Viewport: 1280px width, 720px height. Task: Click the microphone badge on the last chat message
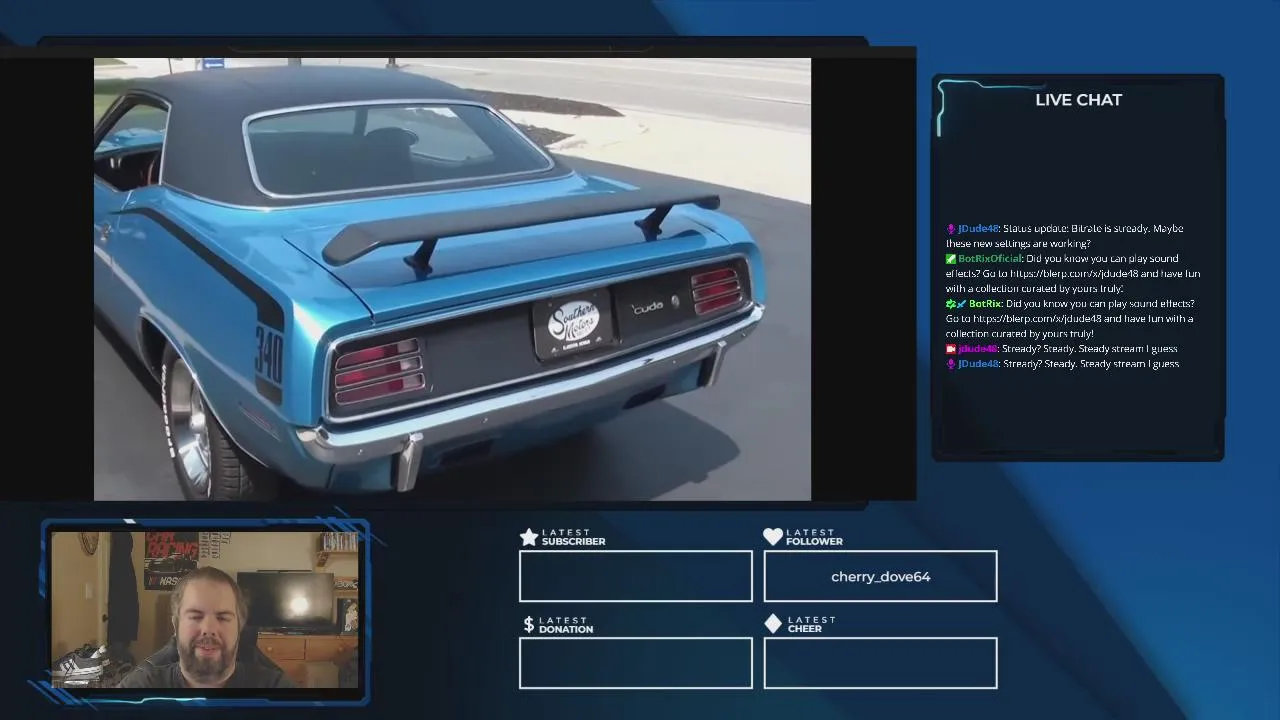coord(951,364)
